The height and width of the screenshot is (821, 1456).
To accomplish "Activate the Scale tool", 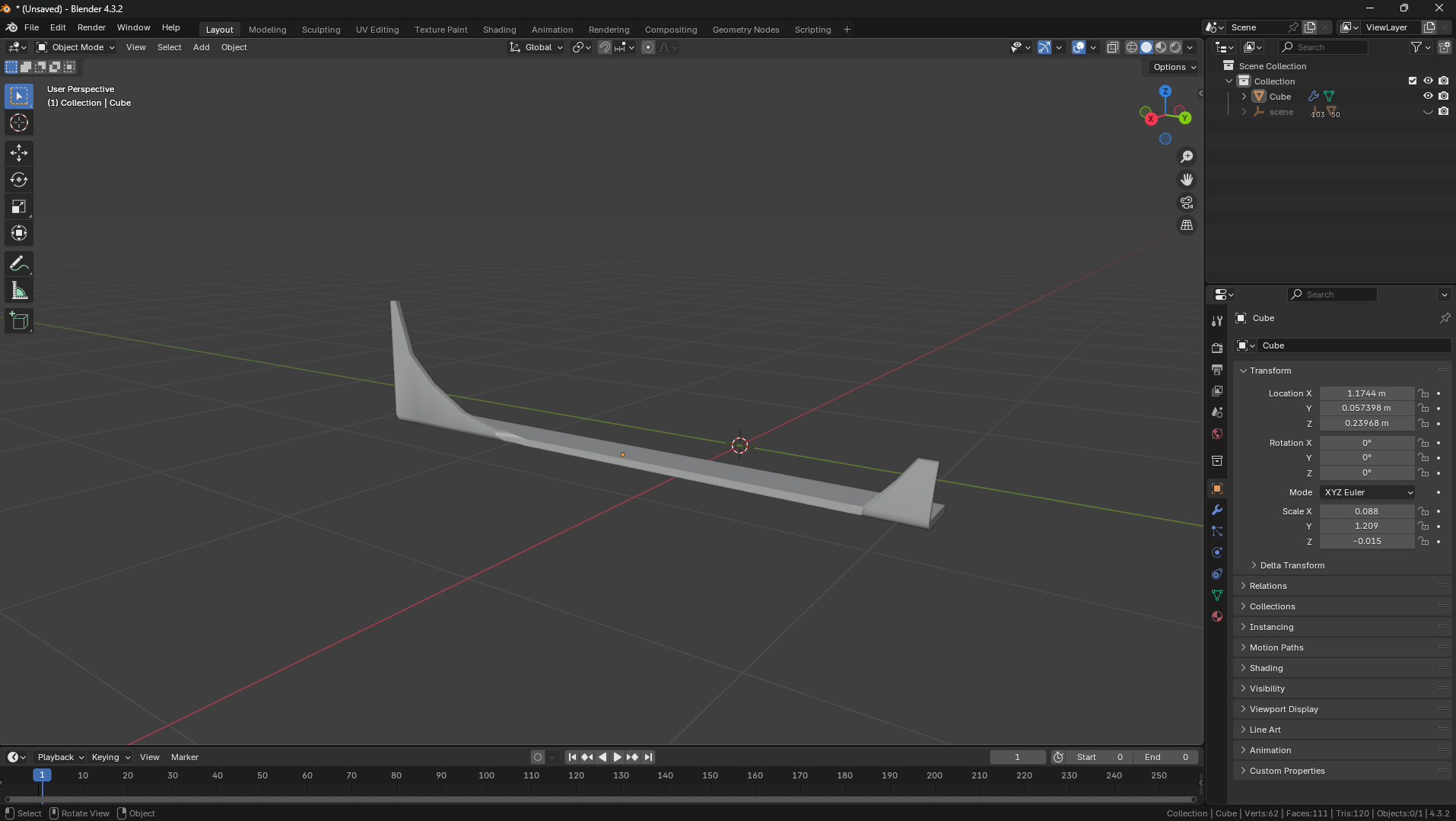I will [19, 206].
